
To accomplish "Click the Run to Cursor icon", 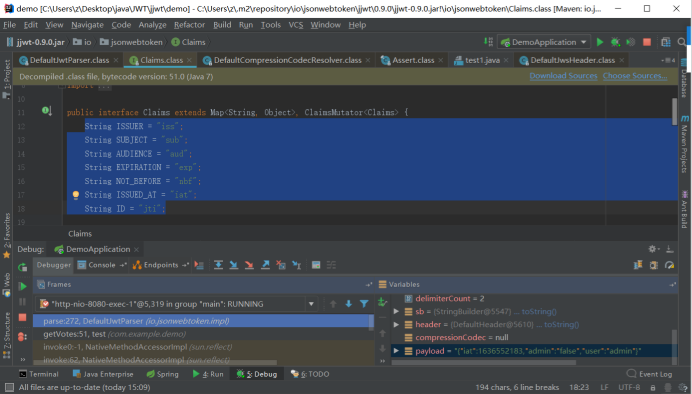I will point(297,265).
